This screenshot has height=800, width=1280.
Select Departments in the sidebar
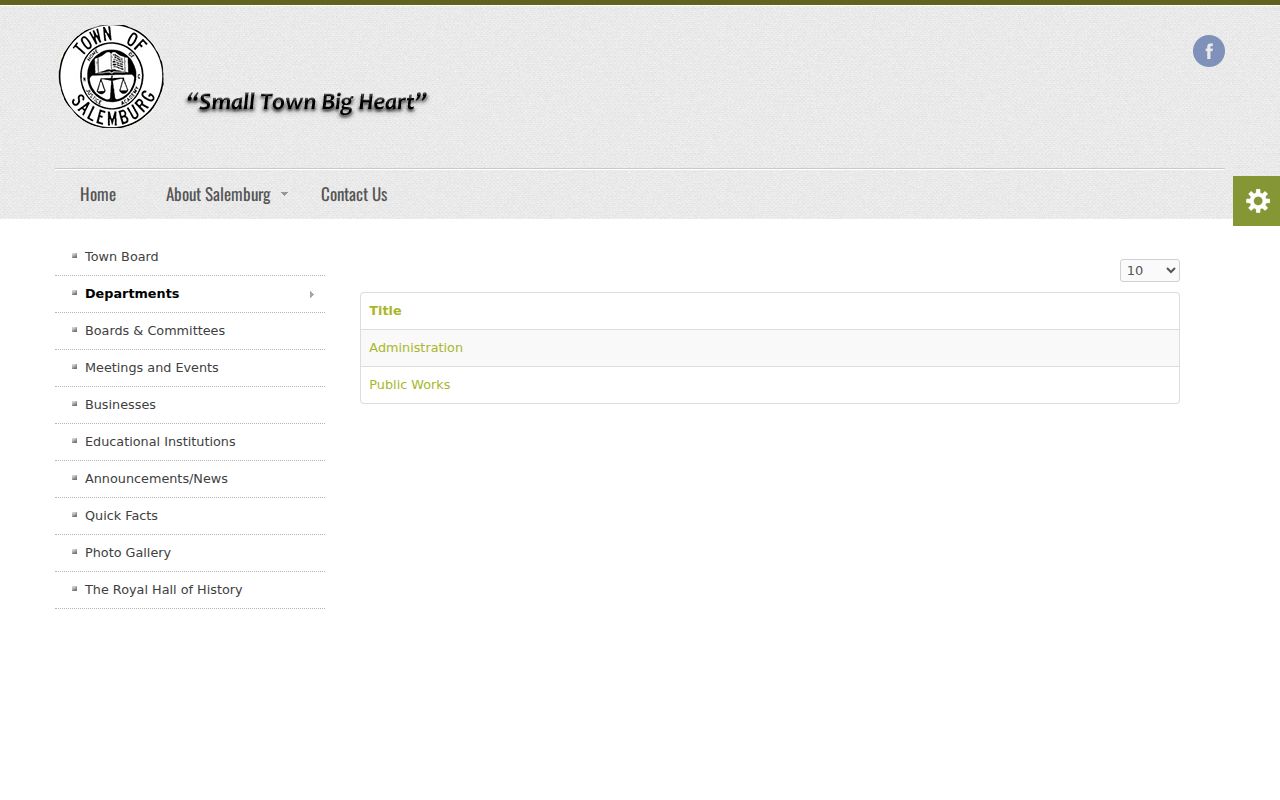coord(132,294)
